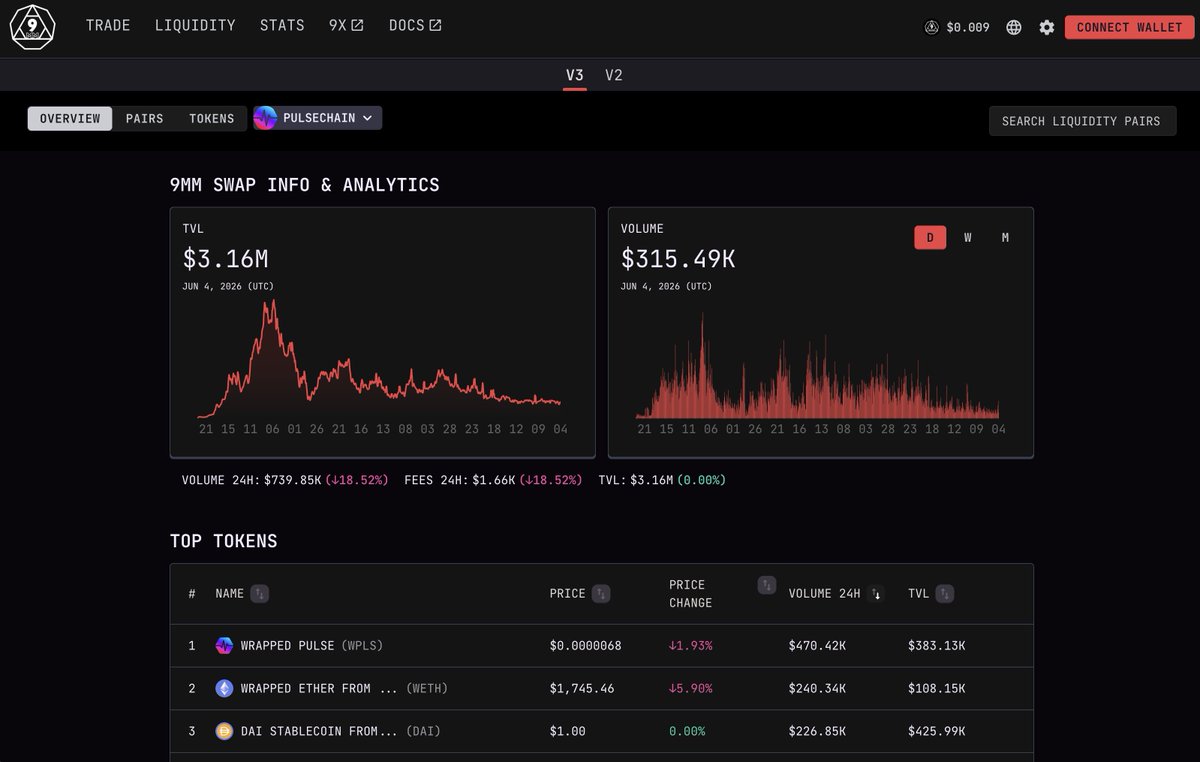Sort tokens by Price Change icon
The width and height of the screenshot is (1200, 762).
[767, 585]
